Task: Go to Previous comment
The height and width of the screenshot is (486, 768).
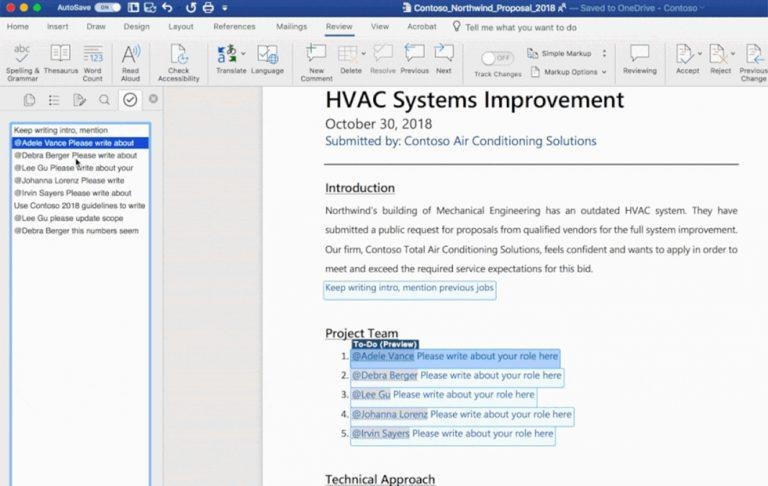Action: coord(414,59)
